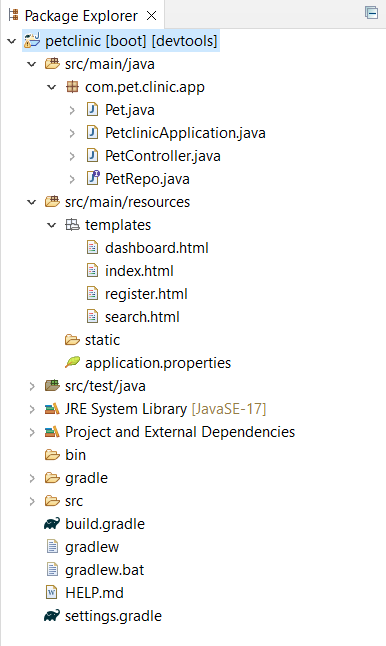This screenshot has width=386, height=646.
Task: Click the register.html file icon
Action: coord(92,294)
